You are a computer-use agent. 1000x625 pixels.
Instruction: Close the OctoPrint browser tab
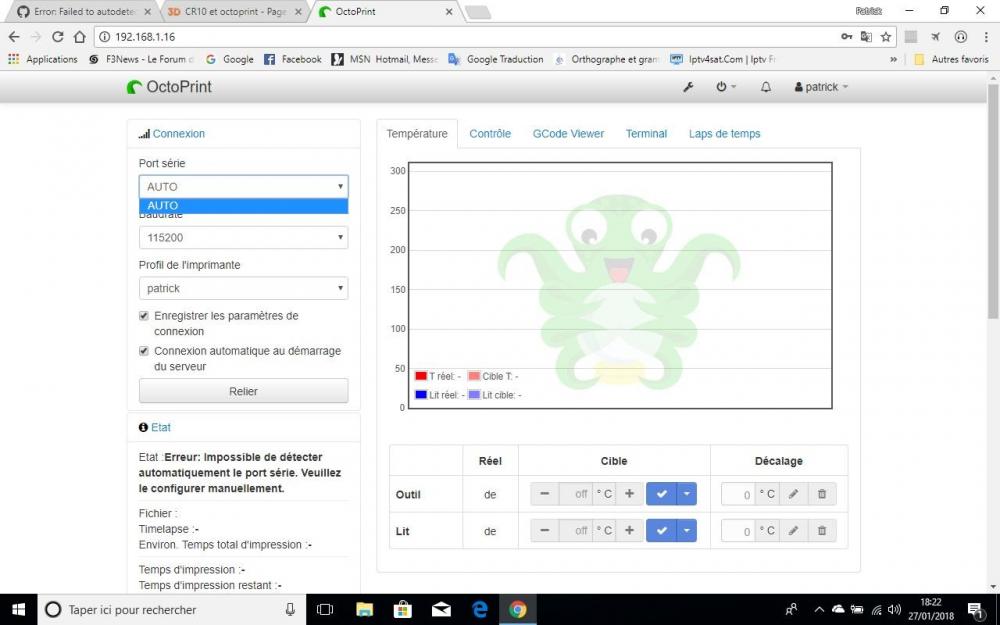pos(449,11)
